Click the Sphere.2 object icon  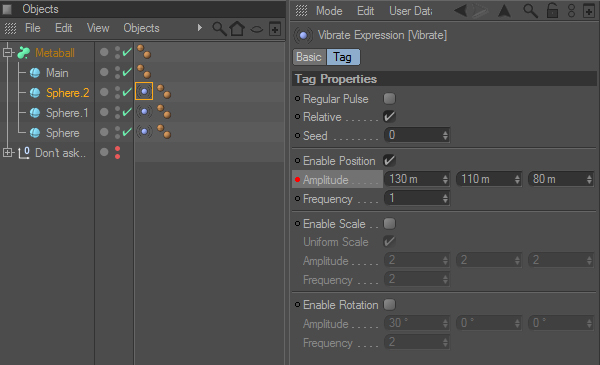[35, 93]
